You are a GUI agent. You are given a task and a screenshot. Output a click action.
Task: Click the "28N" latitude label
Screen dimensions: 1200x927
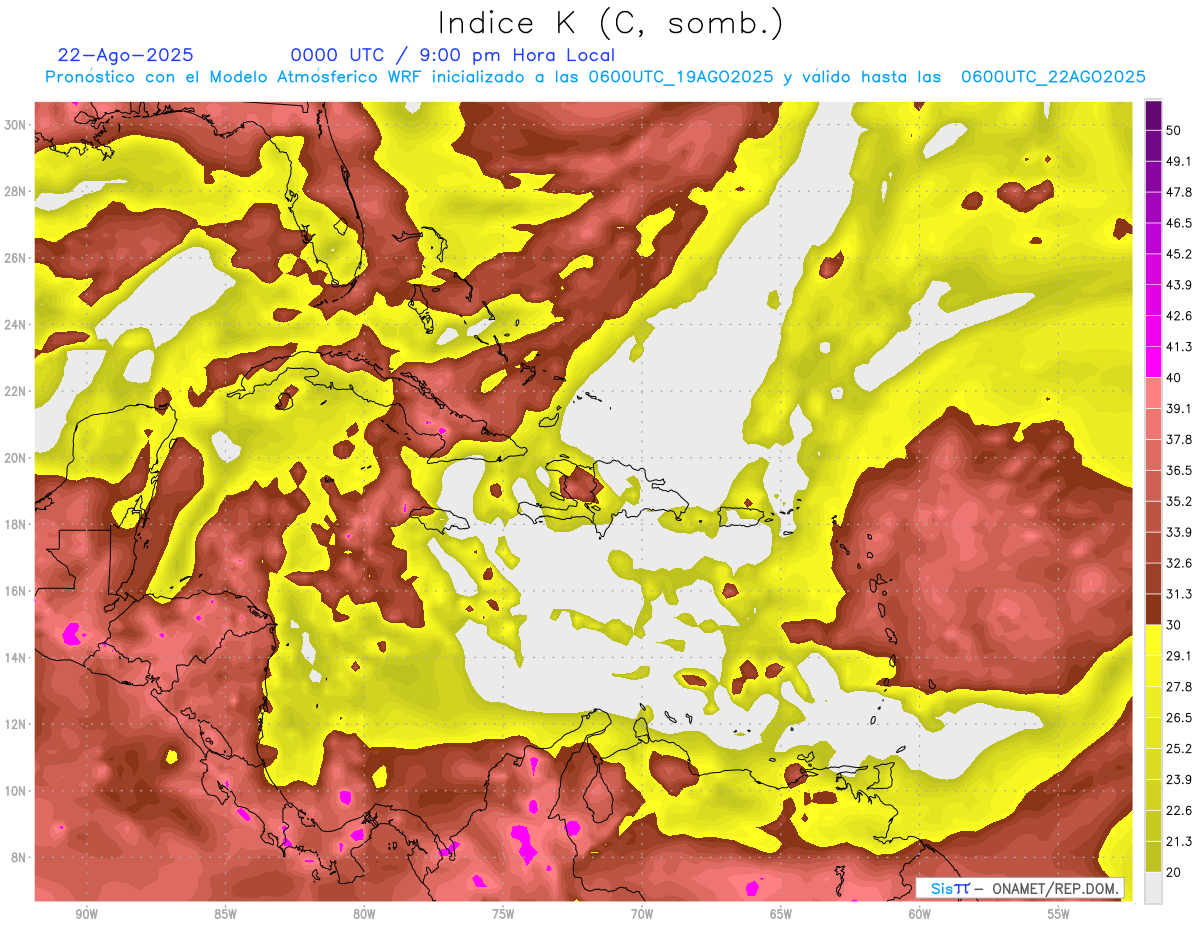click(x=16, y=191)
